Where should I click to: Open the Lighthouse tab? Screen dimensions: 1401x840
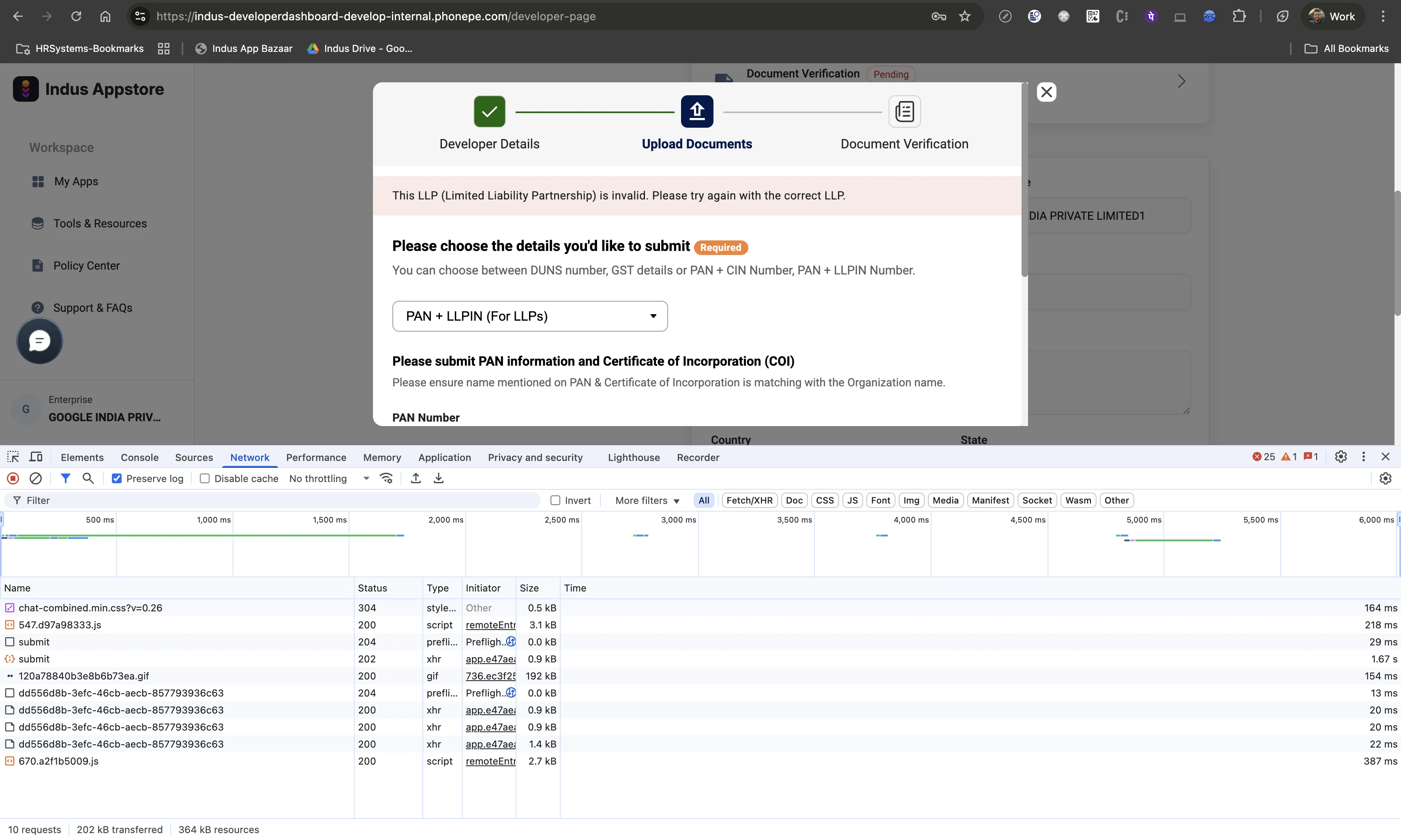coord(634,457)
